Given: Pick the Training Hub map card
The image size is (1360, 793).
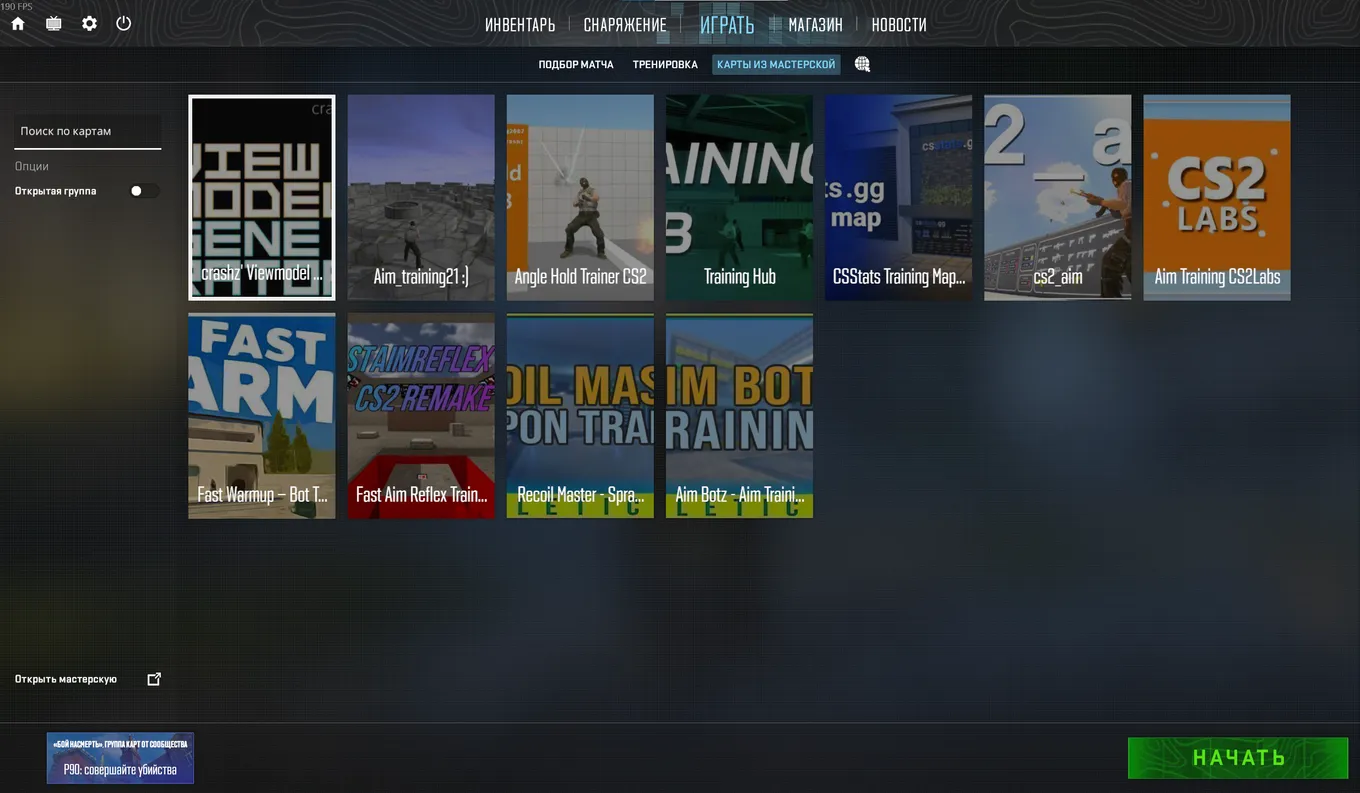Looking at the screenshot, I should tap(740, 197).
